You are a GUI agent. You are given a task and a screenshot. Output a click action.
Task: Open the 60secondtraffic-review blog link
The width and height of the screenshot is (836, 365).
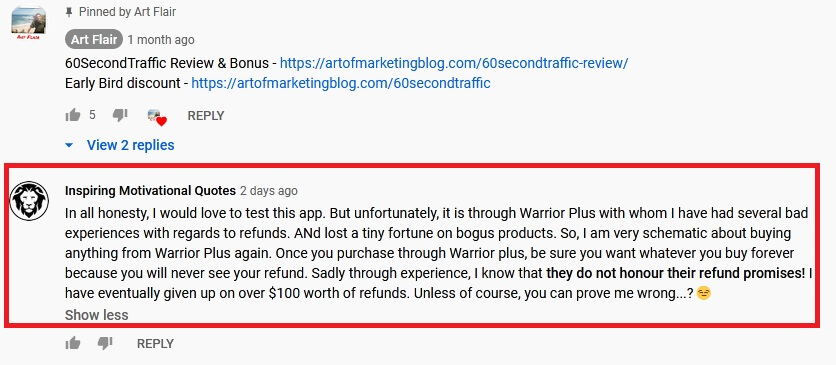tap(454, 63)
